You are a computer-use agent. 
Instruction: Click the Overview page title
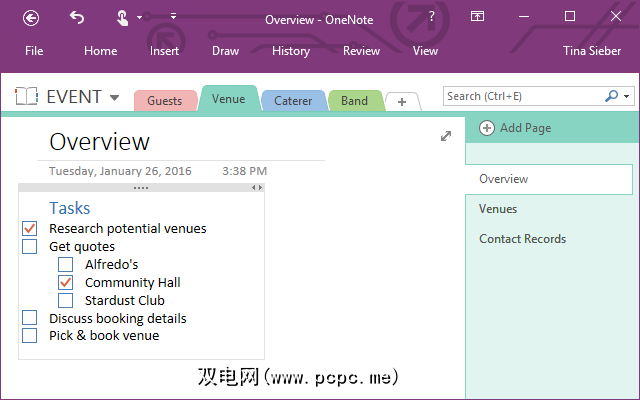[100, 142]
